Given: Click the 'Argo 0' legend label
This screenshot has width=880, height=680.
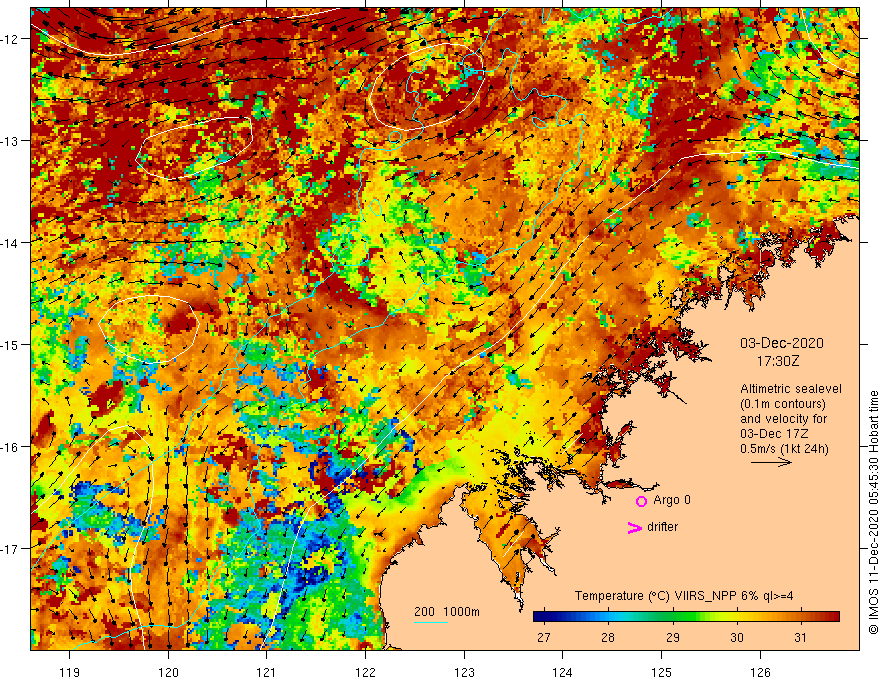Looking at the screenshot, I should [x=672, y=500].
